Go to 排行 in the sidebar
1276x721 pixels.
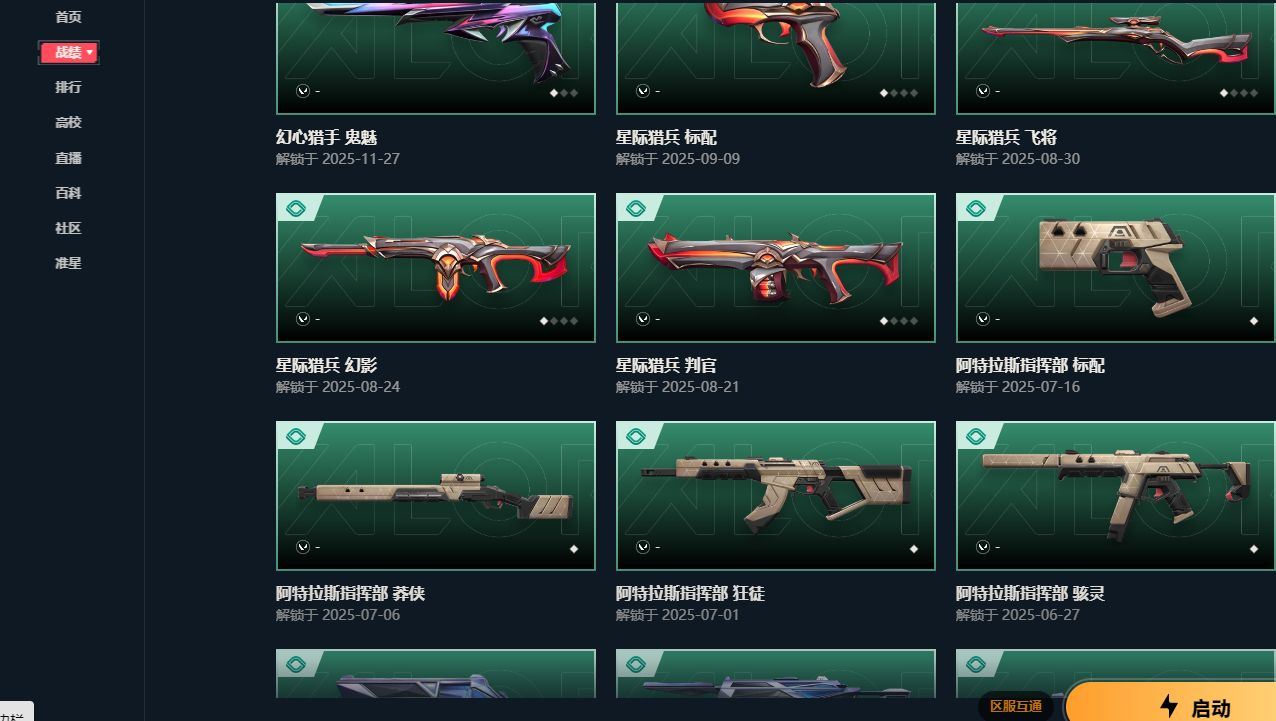(68, 87)
